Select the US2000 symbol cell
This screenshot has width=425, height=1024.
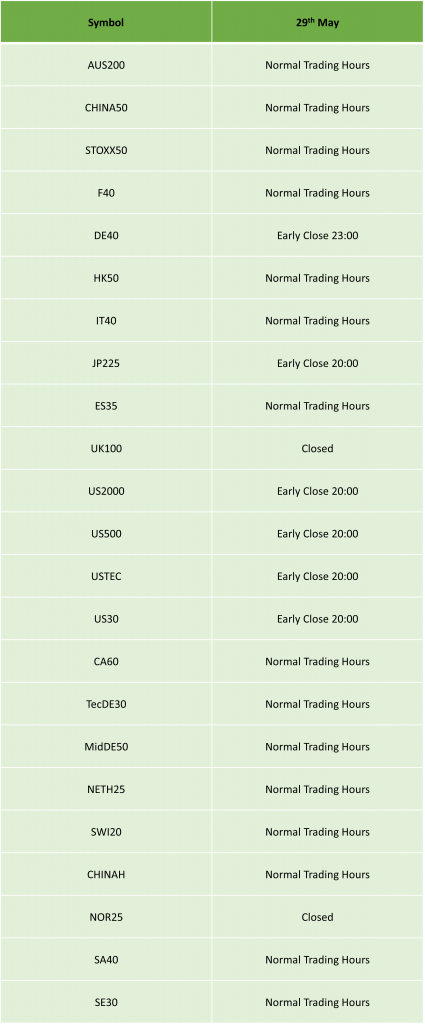[x=106, y=491]
